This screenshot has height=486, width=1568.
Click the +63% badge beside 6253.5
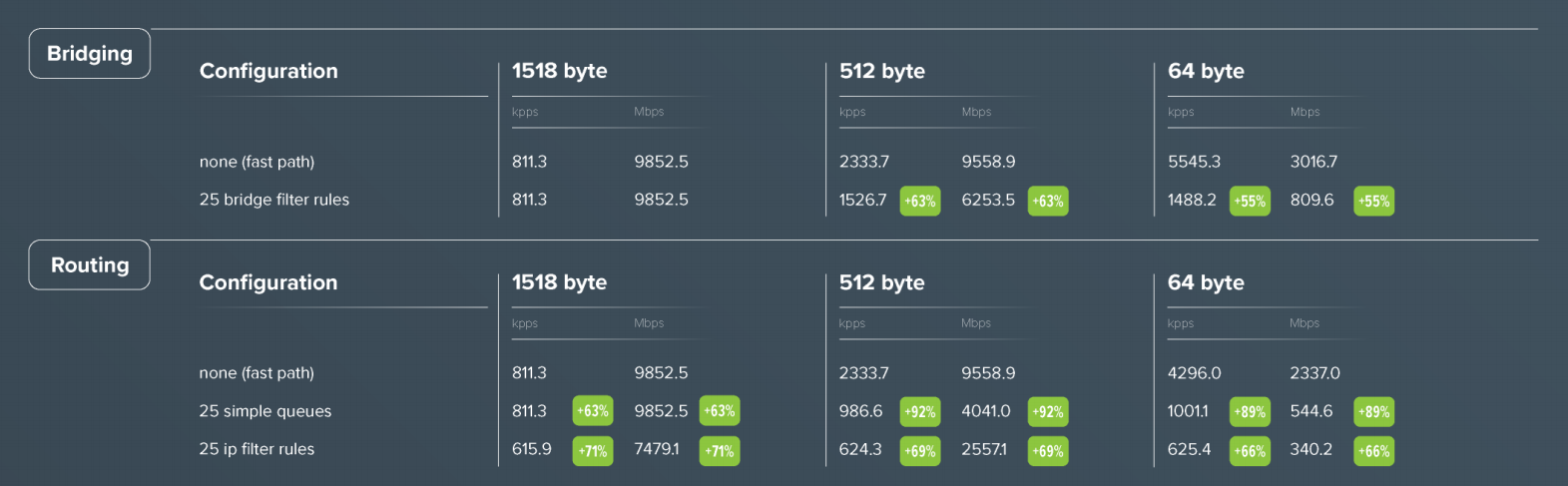click(1047, 201)
